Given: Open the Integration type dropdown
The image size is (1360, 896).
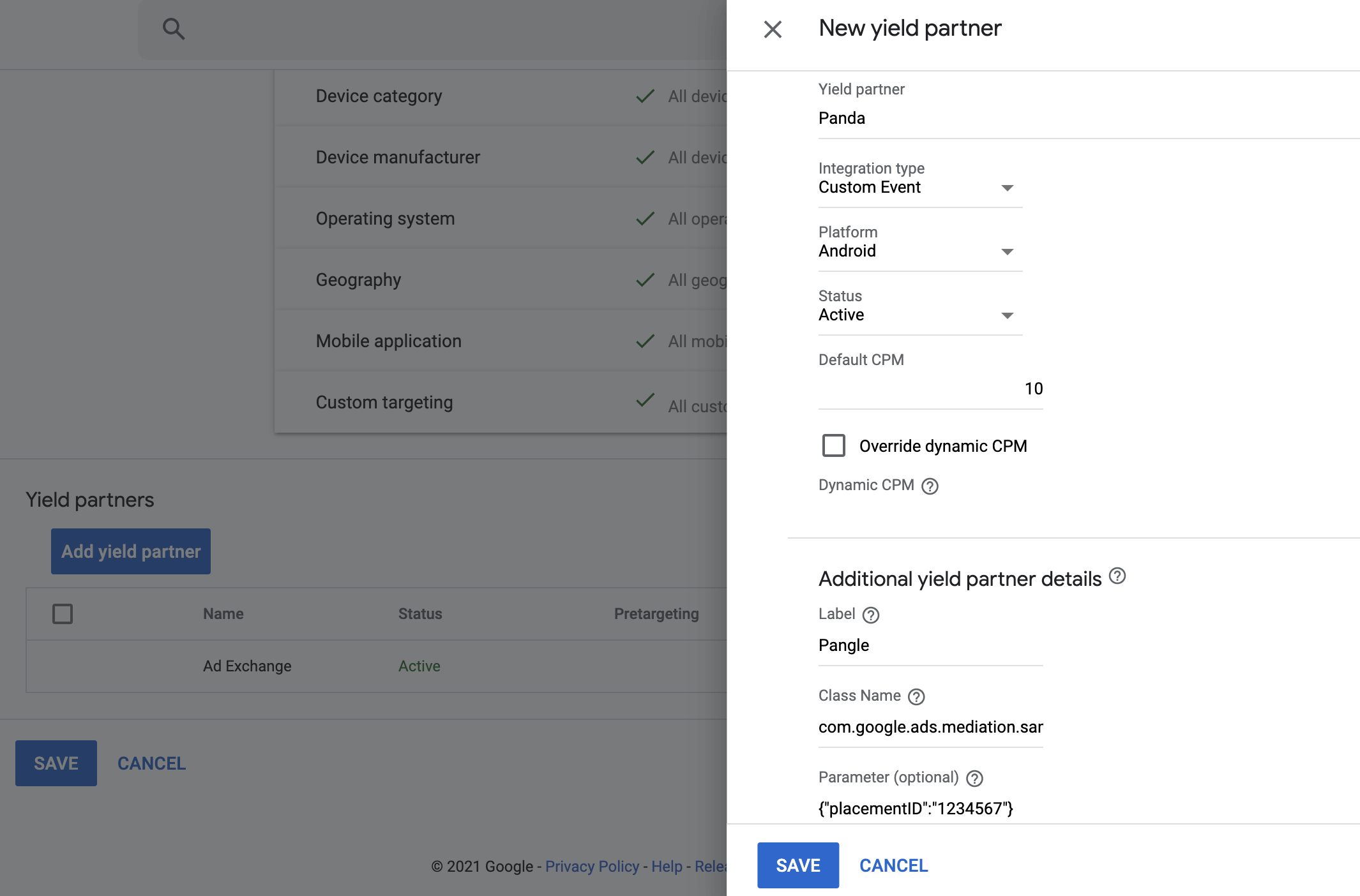Looking at the screenshot, I should pyautogui.click(x=1007, y=187).
